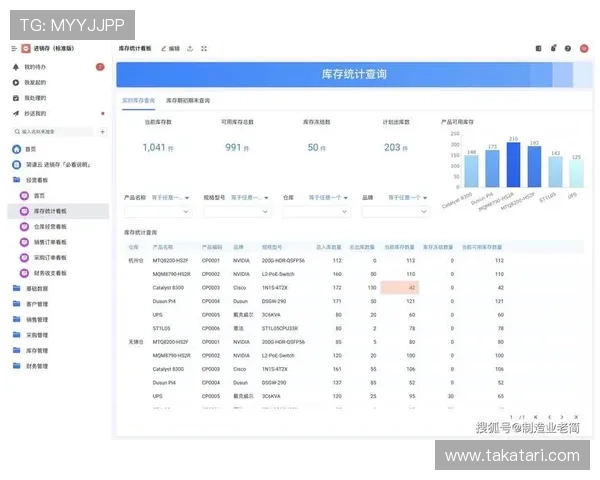Click the 库存冻结数 50 件 value
The height and width of the screenshot is (480, 600).
[x=316, y=148]
